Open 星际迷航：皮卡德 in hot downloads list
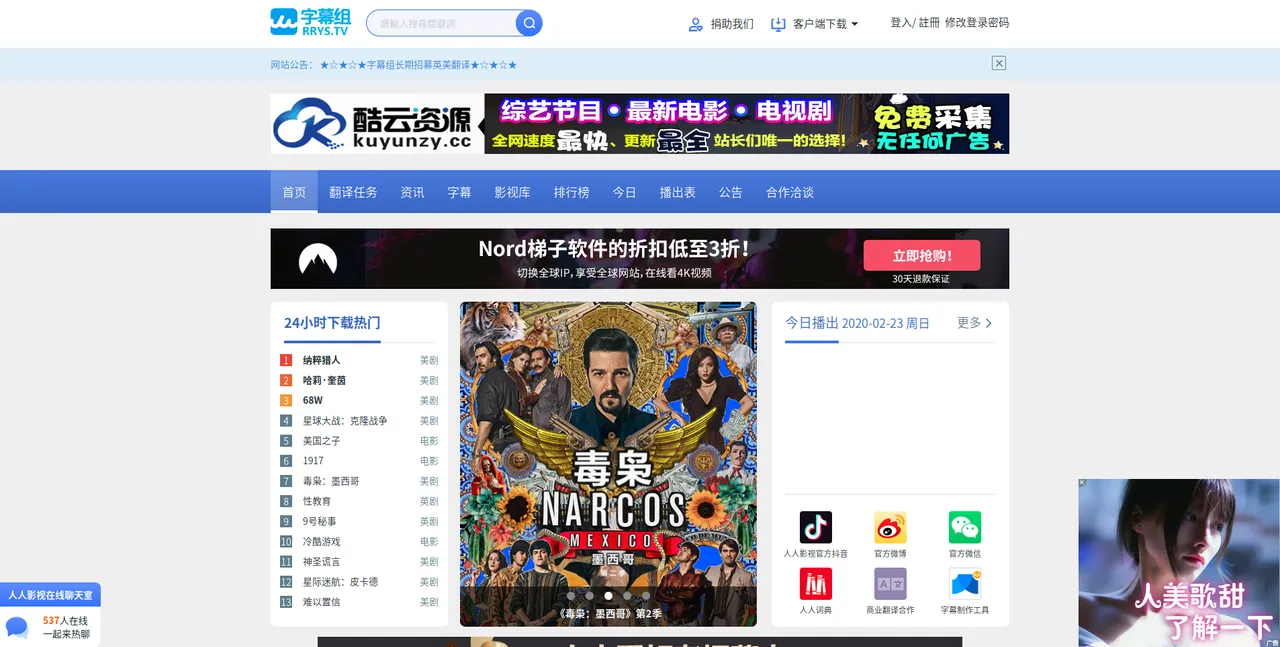 [341, 582]
